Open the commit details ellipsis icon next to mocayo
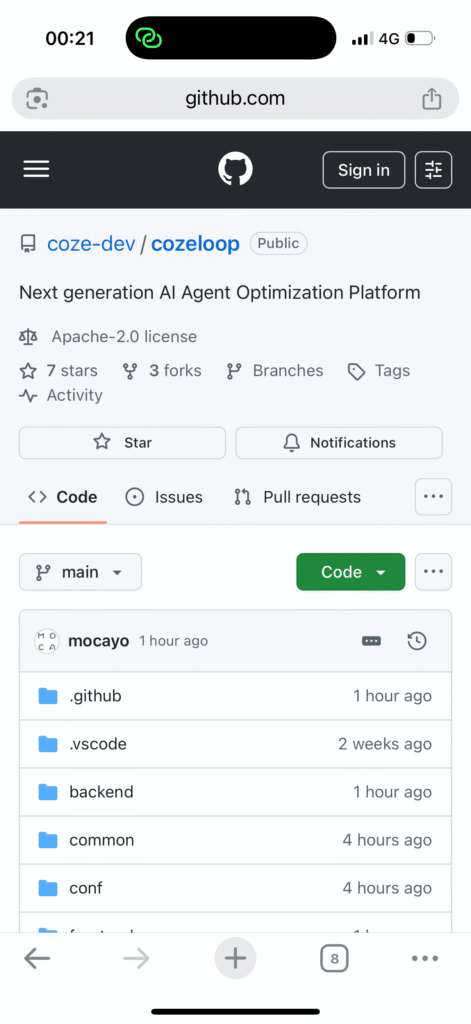The image size is (471, 1024). pos(371,641)
